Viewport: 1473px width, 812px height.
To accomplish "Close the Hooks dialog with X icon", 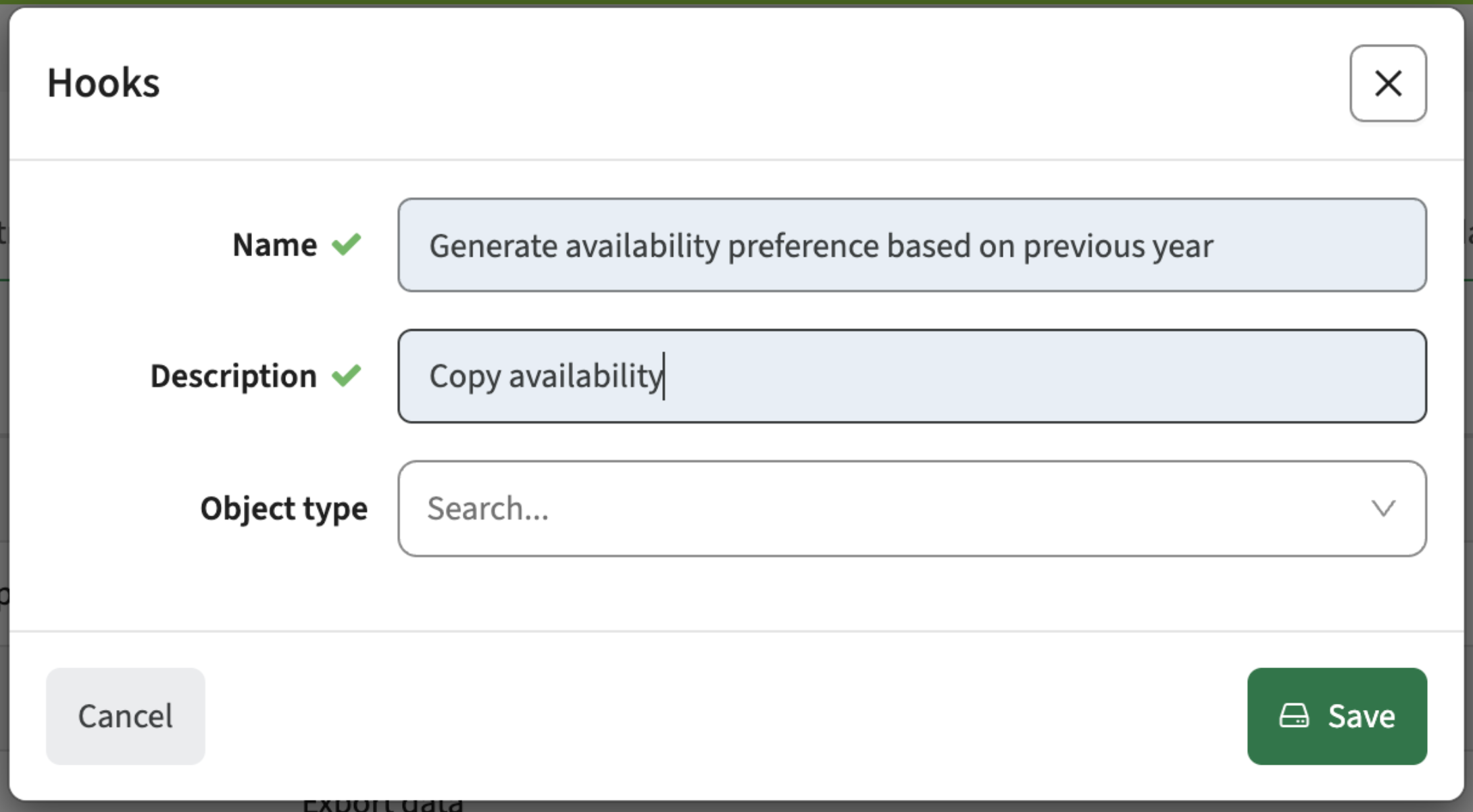I will point(1388,84).
